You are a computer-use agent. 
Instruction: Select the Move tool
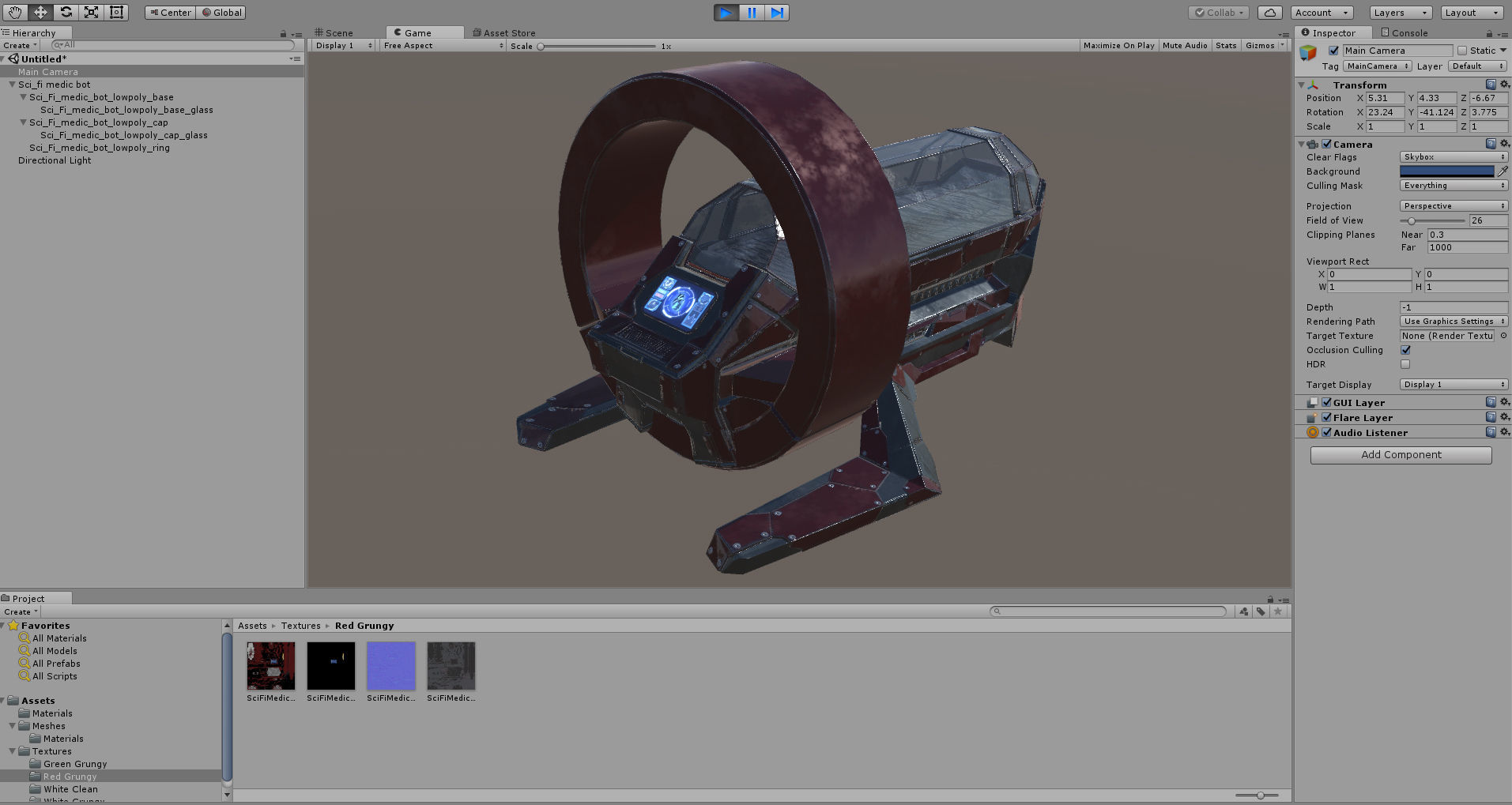point(40,12)
